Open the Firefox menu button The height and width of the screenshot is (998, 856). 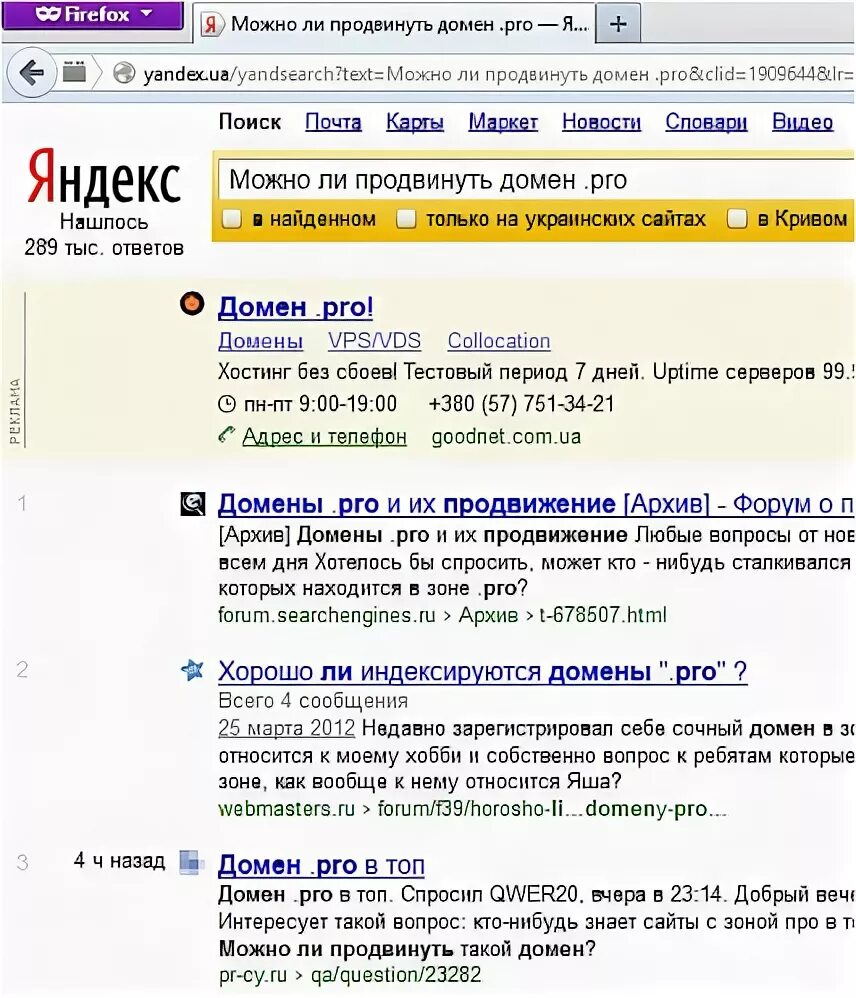[x=93, y=15]
